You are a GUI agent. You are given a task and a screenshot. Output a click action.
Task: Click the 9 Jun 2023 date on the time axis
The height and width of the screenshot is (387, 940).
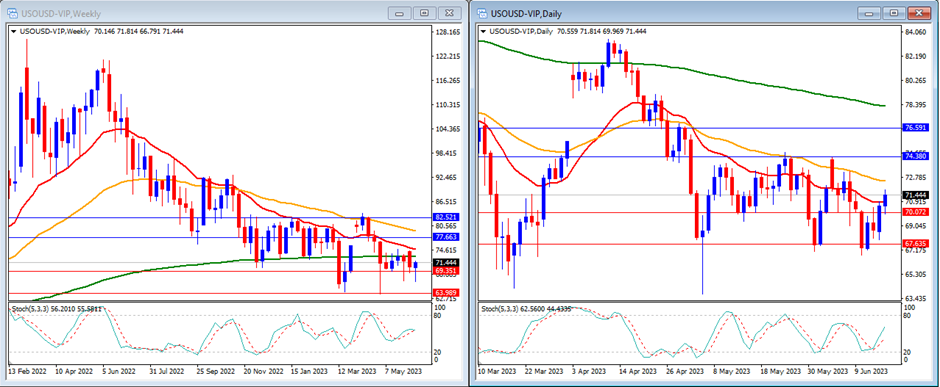[871, 371]
